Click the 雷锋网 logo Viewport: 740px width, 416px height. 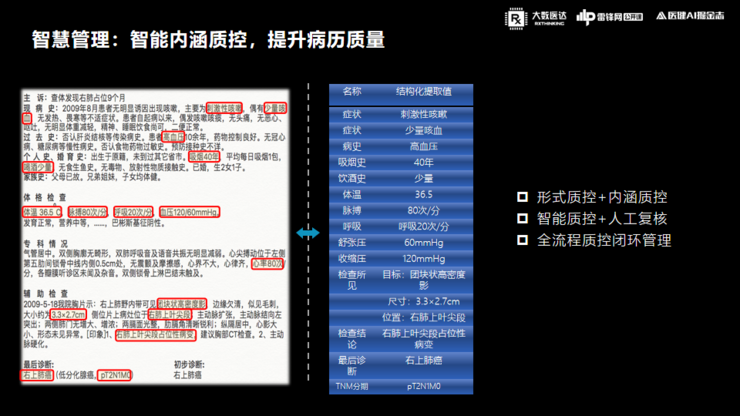pyautogui.click(x=610, y=17)
